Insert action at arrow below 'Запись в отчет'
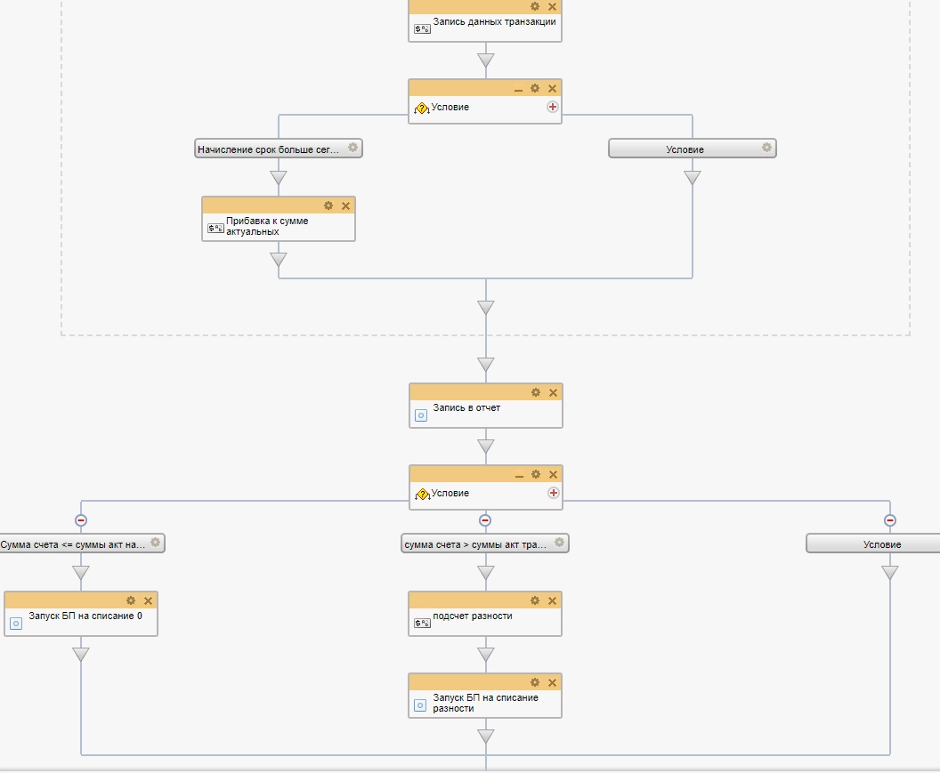The image size is (941, 775). click(486, 446)
